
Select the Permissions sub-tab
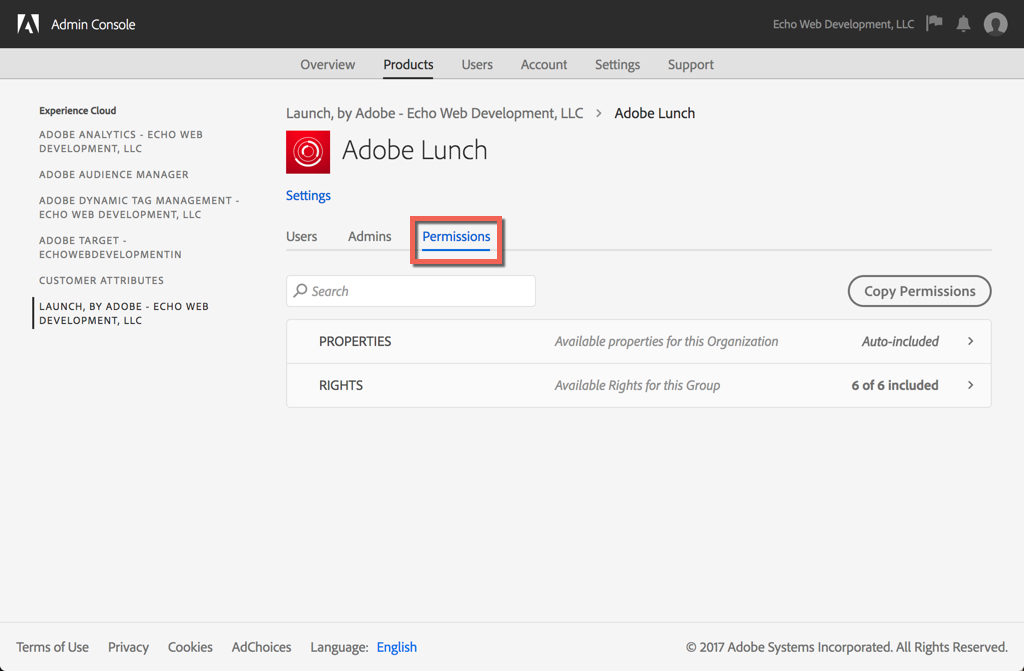[x=456, y=237]
